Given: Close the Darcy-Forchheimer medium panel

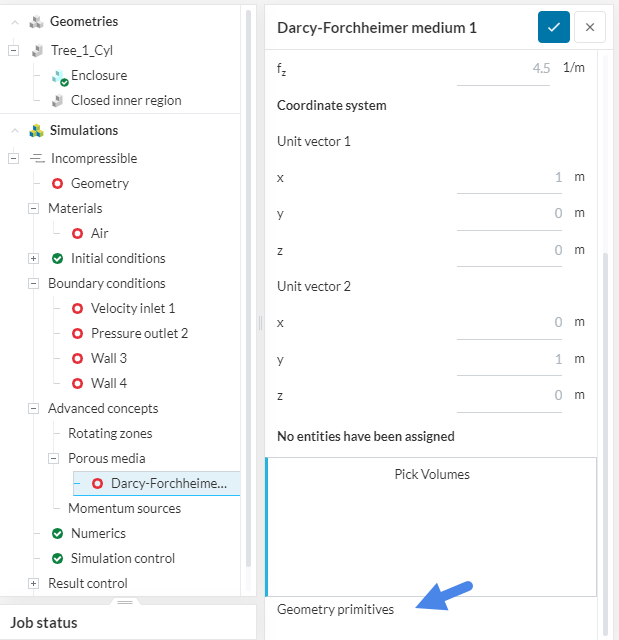Looking at the screenshot, I should [x=590, y=27].
